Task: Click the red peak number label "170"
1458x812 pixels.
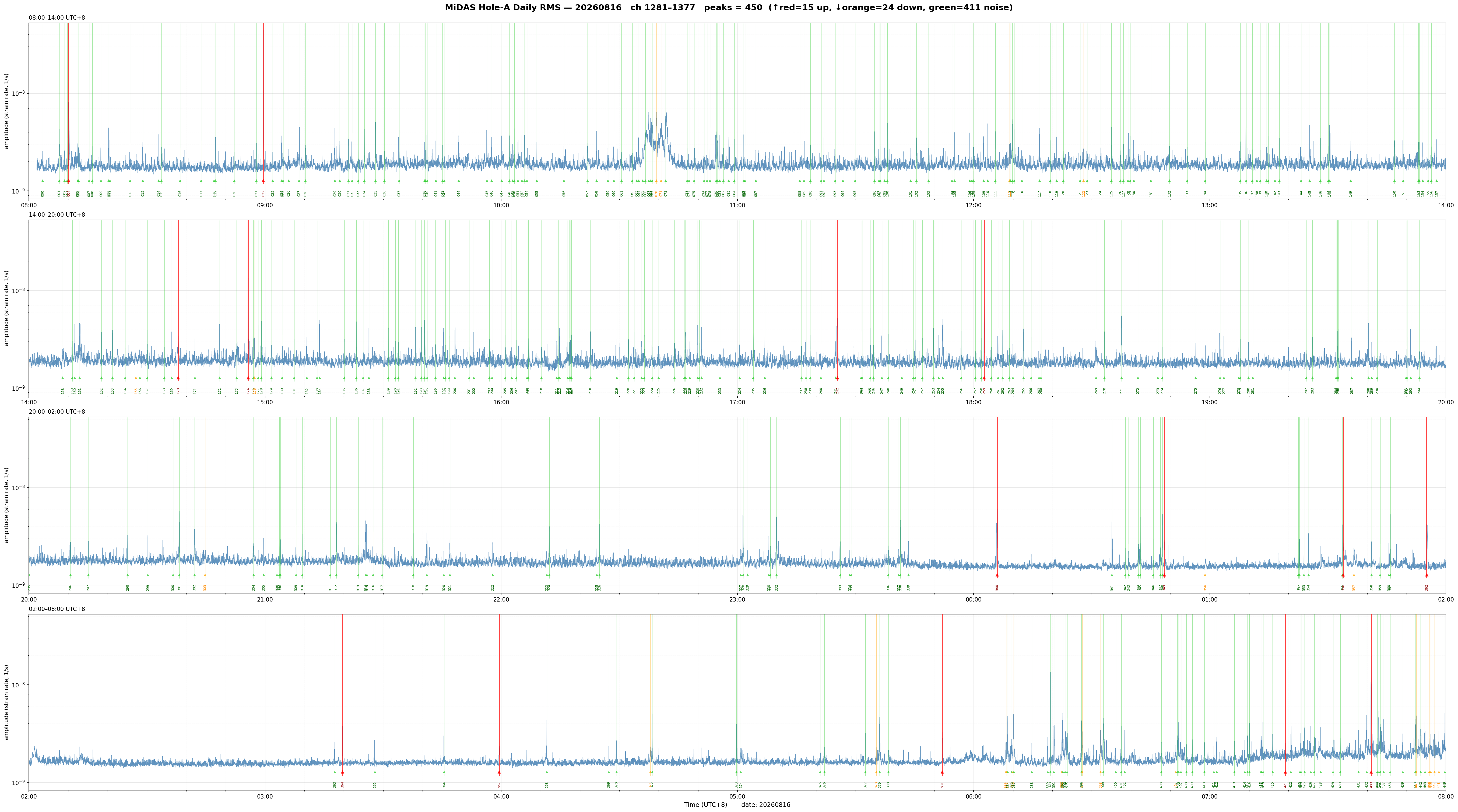Action: tap(178, 391)
